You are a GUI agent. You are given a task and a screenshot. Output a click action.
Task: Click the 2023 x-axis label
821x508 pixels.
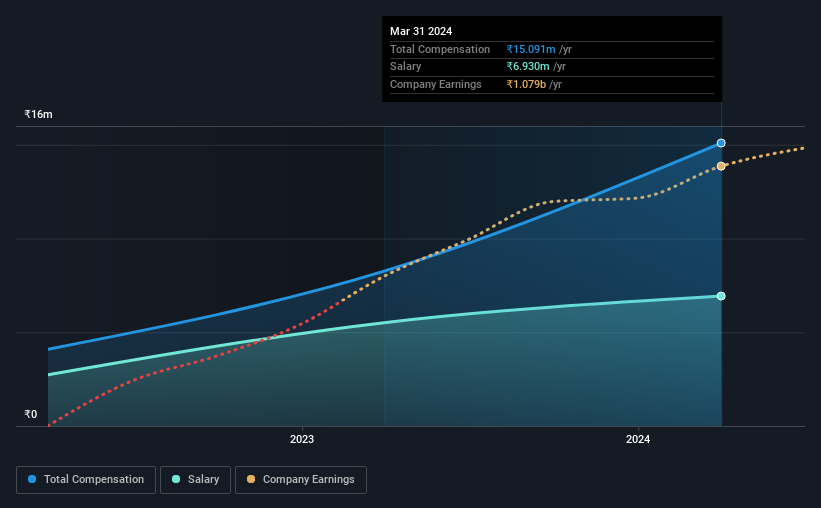click(x=302, y=439)
